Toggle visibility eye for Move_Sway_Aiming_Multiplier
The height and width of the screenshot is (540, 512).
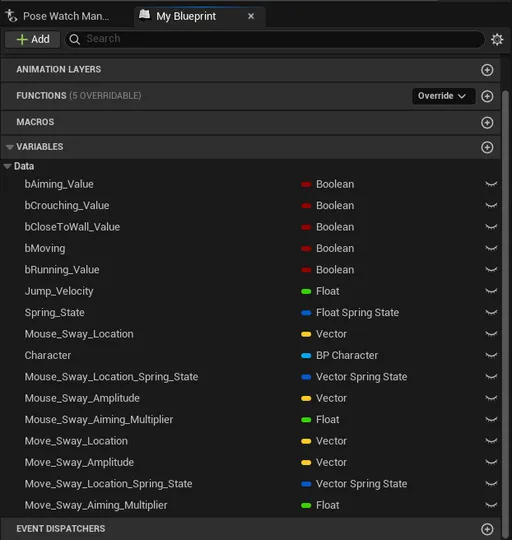coord(491,505)
